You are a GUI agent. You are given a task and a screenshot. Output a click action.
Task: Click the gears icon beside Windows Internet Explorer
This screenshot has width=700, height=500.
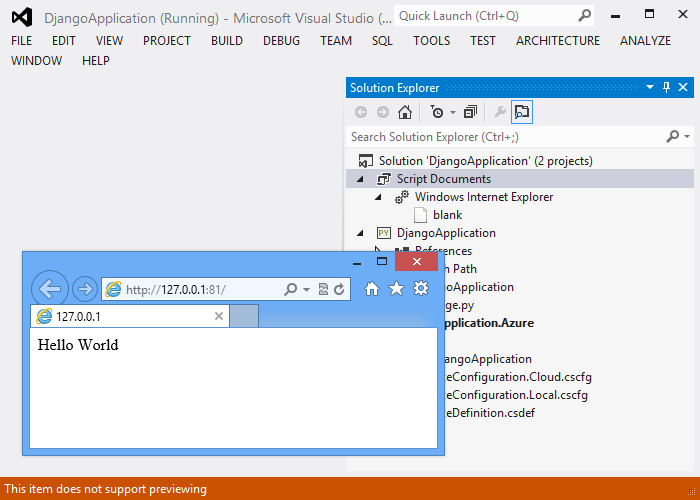pos(402,197)
